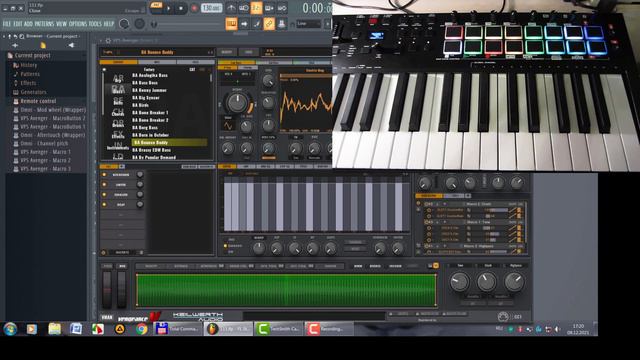640x360 pixels.
Task: Select the DR Drums preset category
Action: [x=118, y=124]
